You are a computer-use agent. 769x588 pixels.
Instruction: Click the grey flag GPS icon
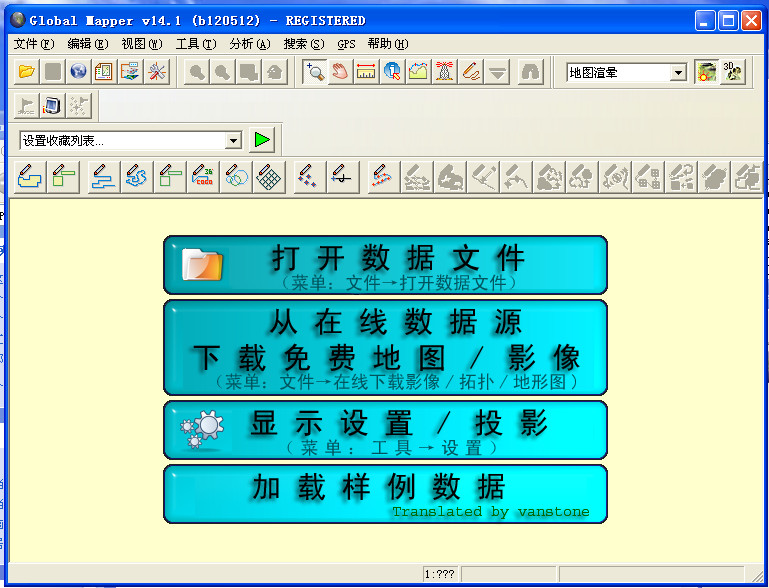click(x=26, y=105)
